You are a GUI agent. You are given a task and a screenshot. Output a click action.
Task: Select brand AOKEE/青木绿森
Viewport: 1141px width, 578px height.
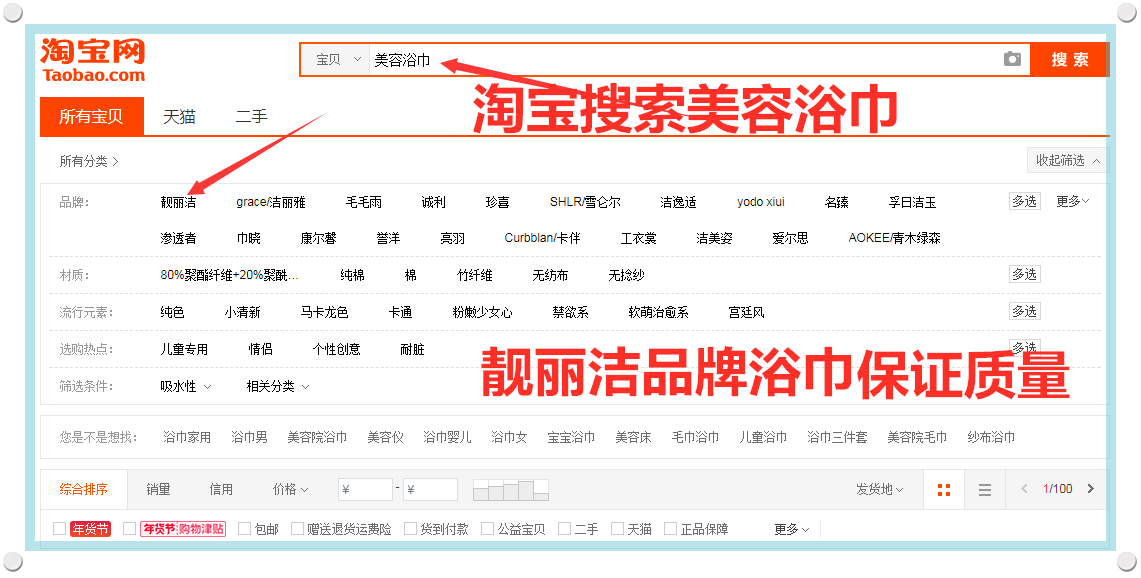click(894, 239)
